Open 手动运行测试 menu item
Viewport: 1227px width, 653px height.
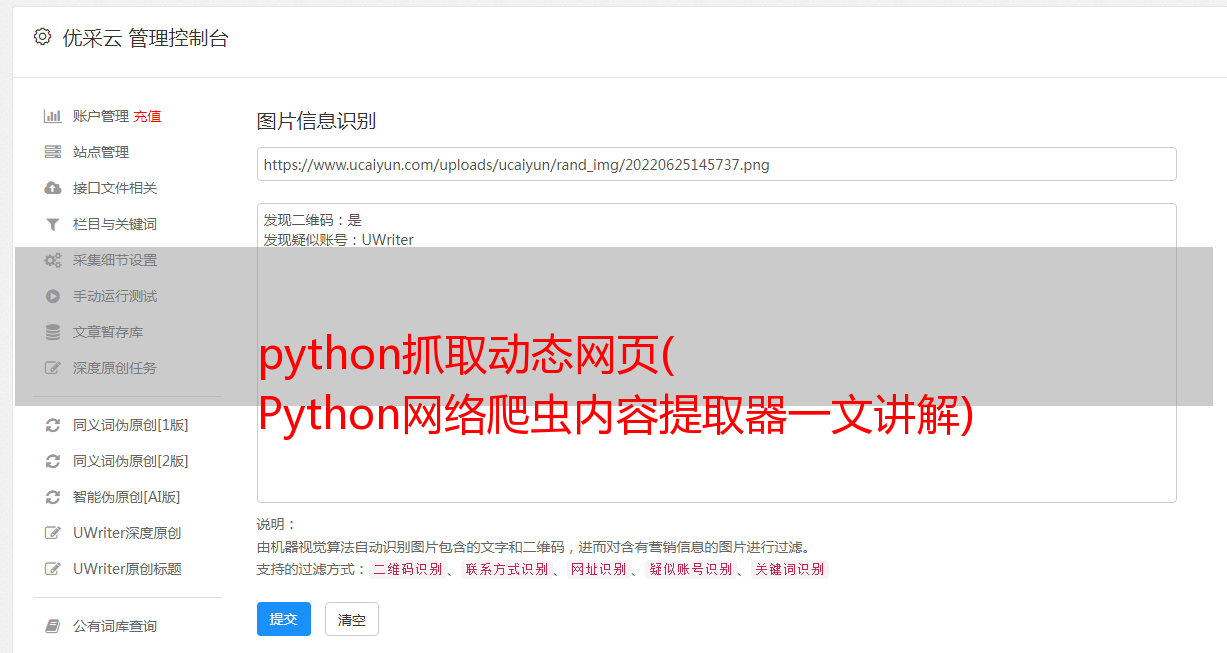point(115,296)
